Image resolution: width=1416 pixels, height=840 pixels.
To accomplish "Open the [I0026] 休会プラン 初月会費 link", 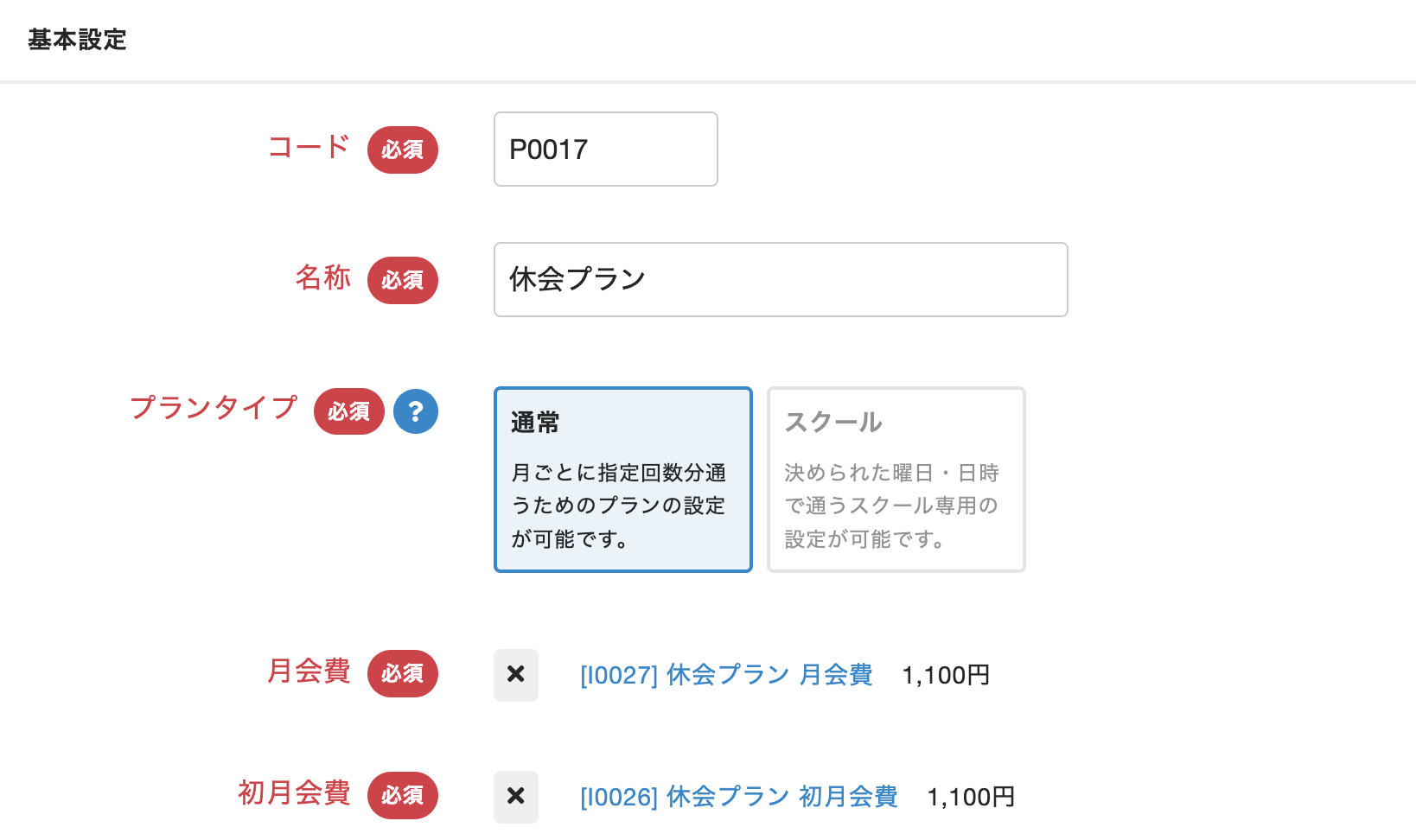I will [x=738, y=797].
